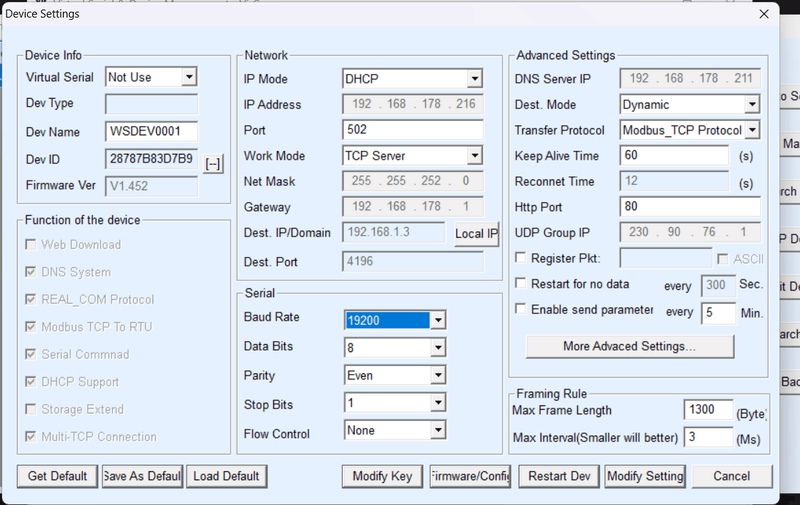Tick the Enable send parameter checkbox

(520, 309)
